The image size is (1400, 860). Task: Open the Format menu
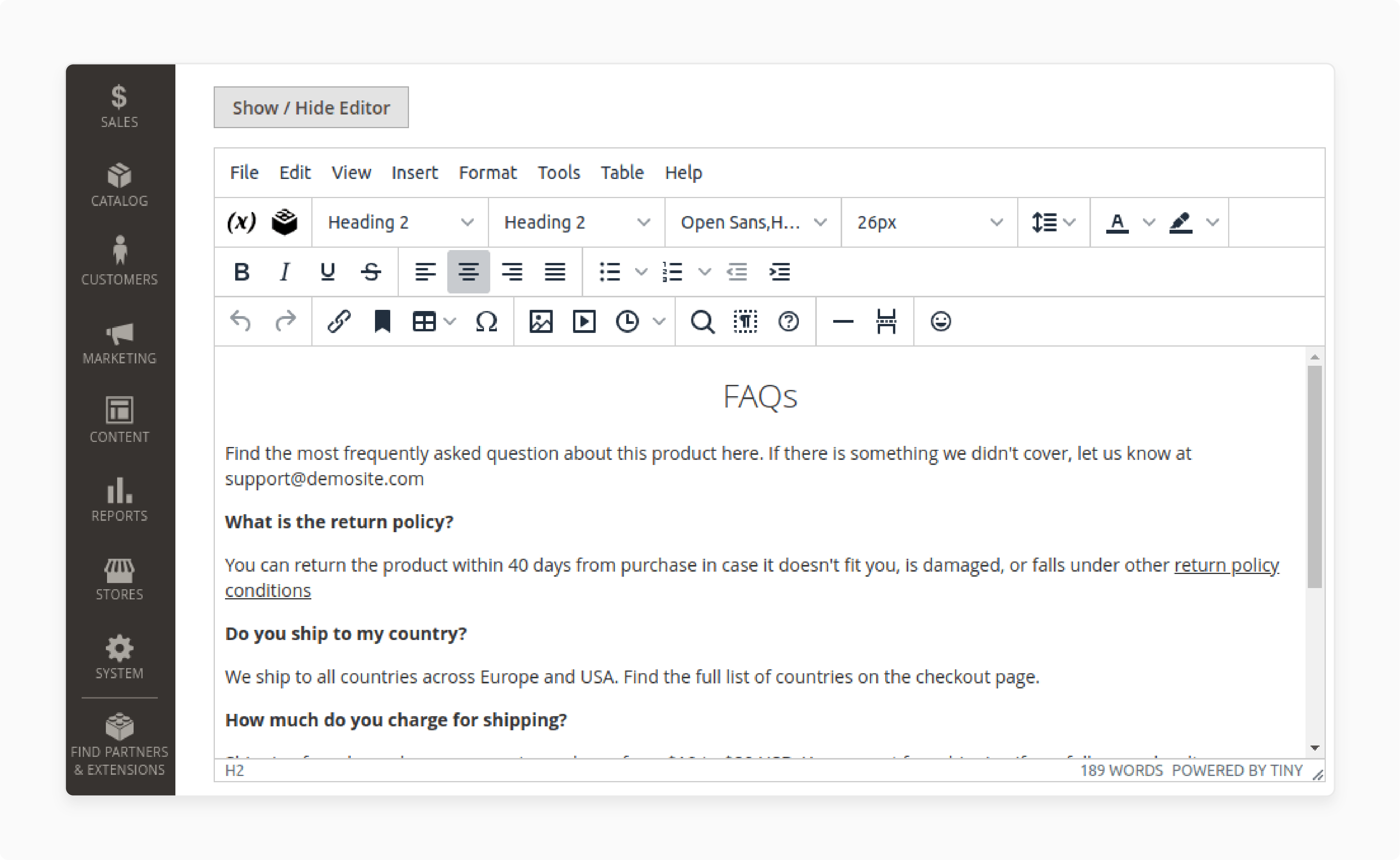point(487,172)
